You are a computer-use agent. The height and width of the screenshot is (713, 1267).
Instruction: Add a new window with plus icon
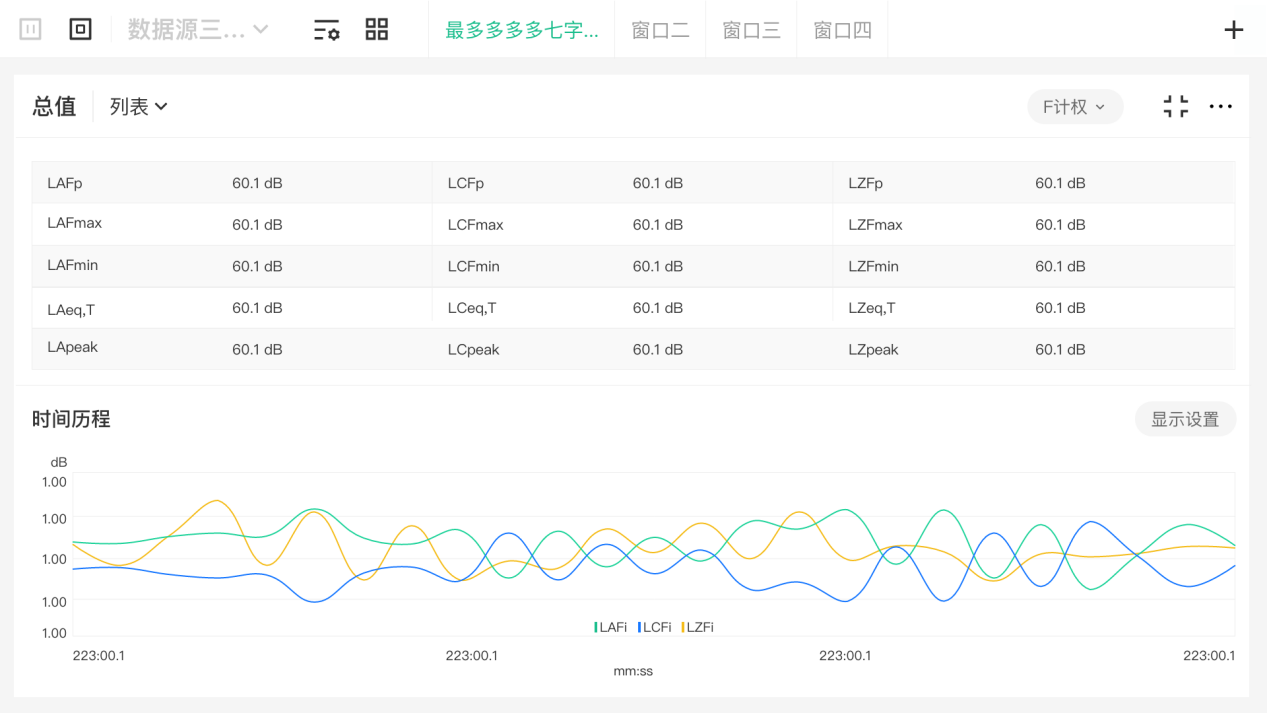click(1233, 30)
